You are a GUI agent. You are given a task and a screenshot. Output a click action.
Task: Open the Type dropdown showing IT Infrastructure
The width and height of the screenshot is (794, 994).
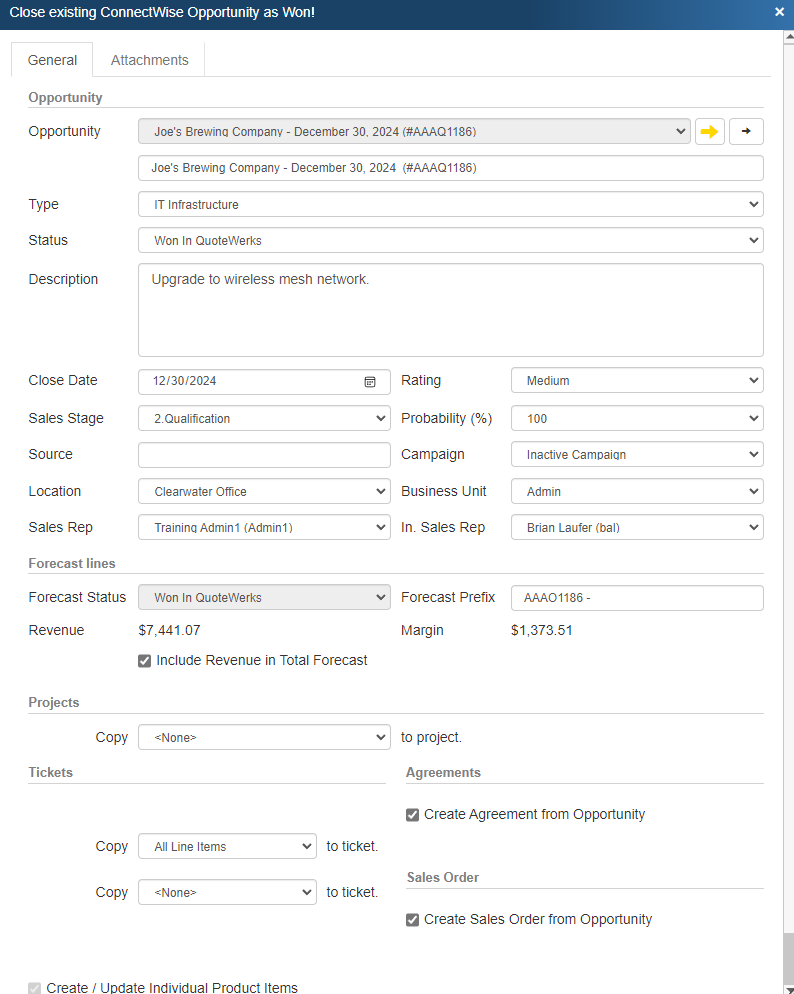click(450, 205)
